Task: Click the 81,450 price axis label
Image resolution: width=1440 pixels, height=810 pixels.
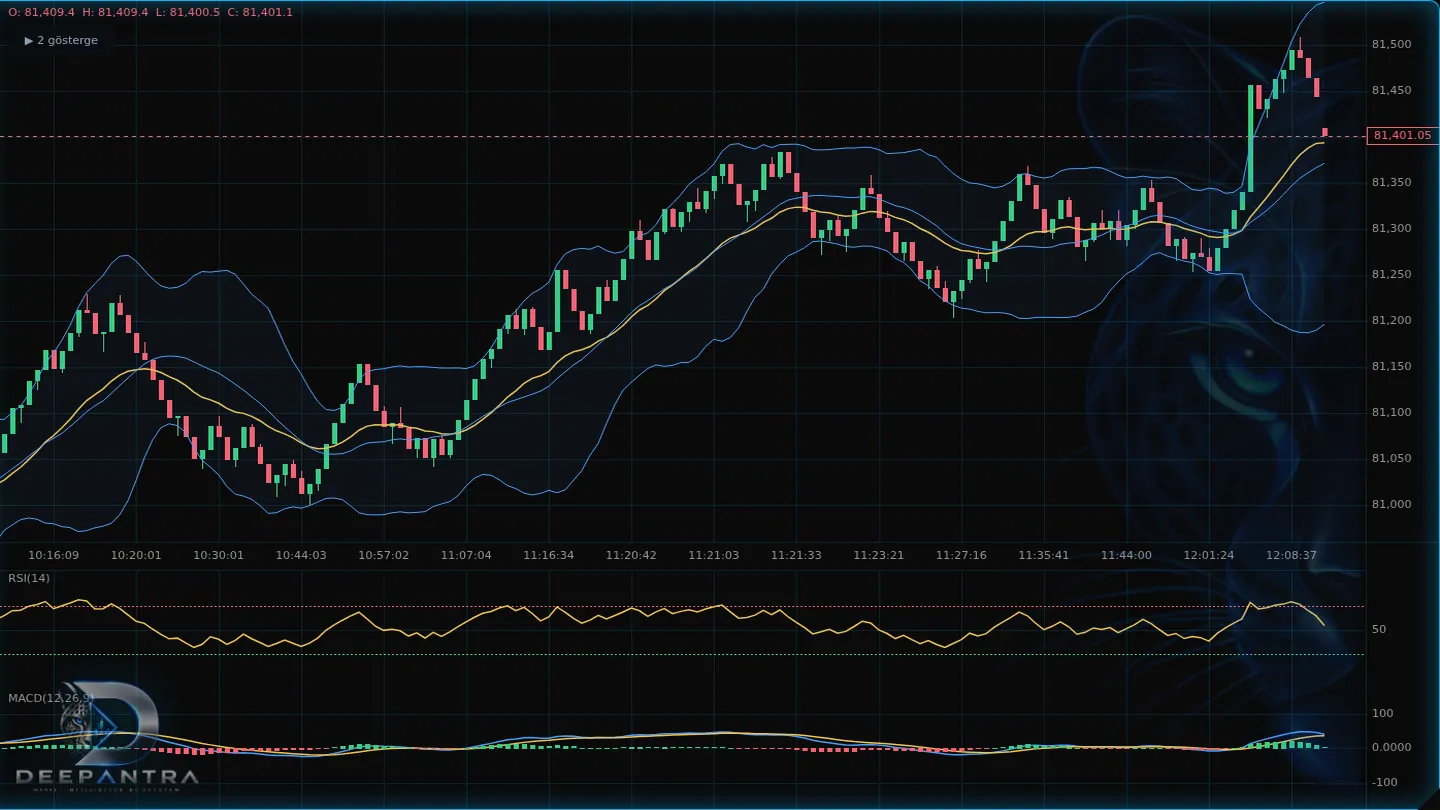Action: point(1391,90)
